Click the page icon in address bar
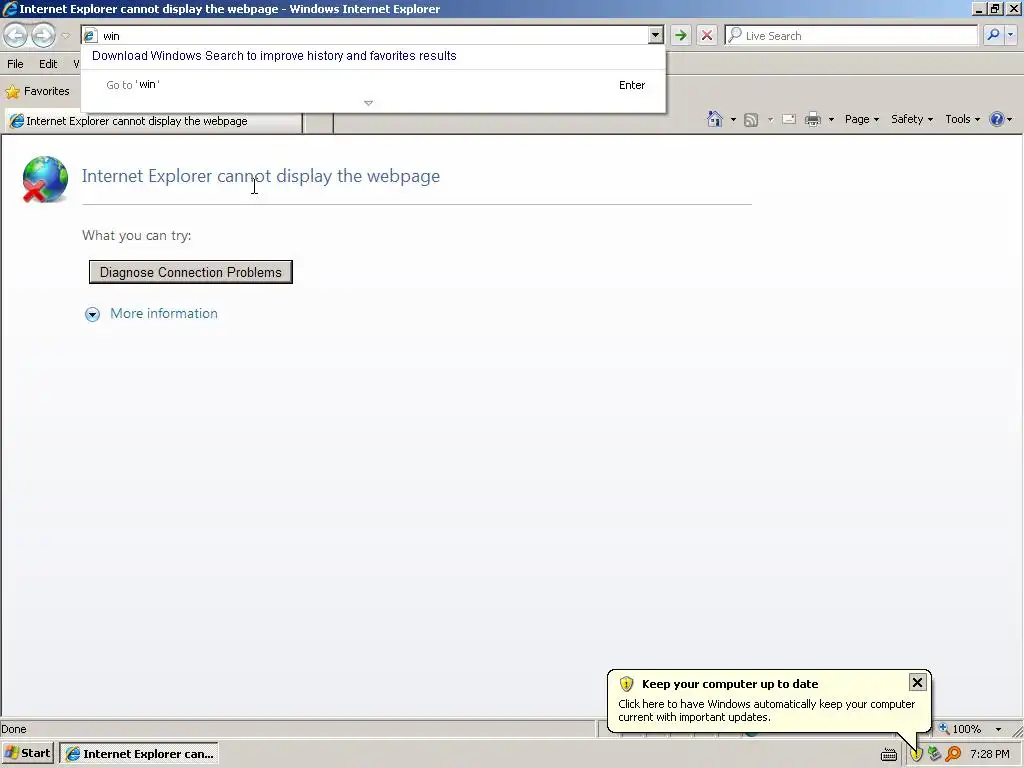 [x=89, y=36]
